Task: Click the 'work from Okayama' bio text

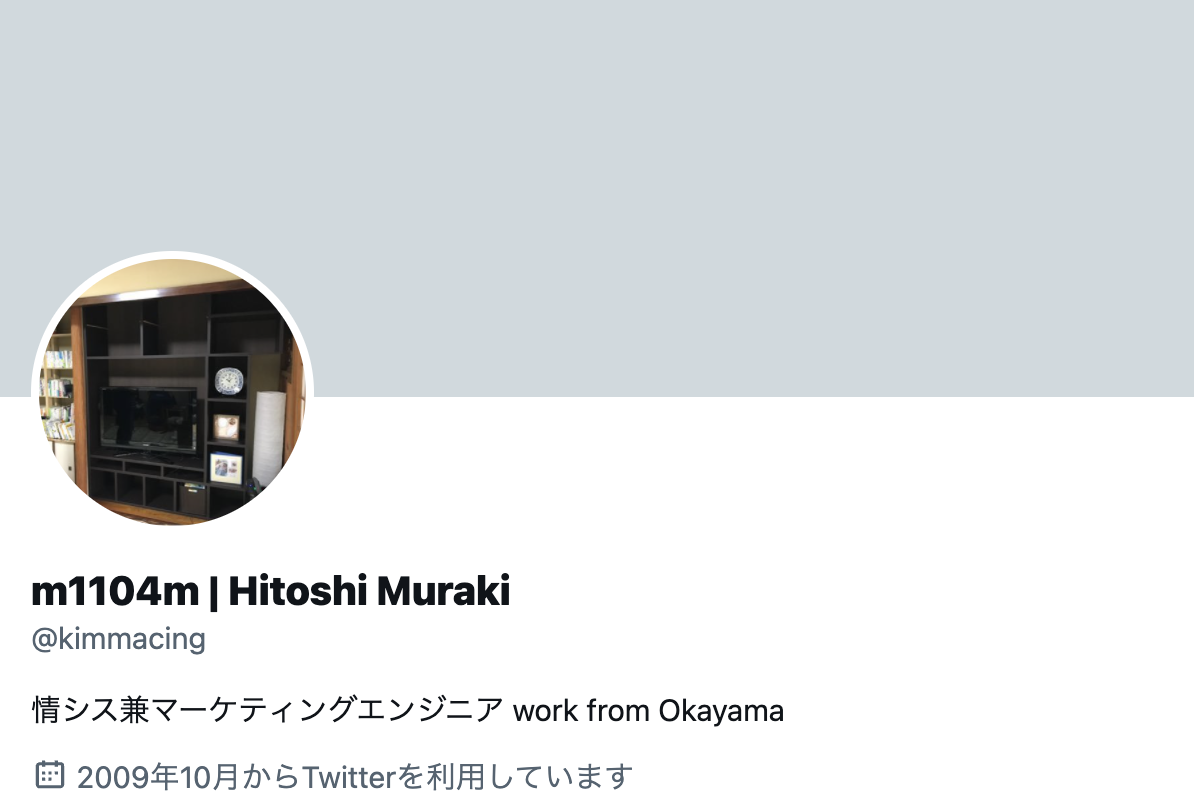Action: click(649, 711)
